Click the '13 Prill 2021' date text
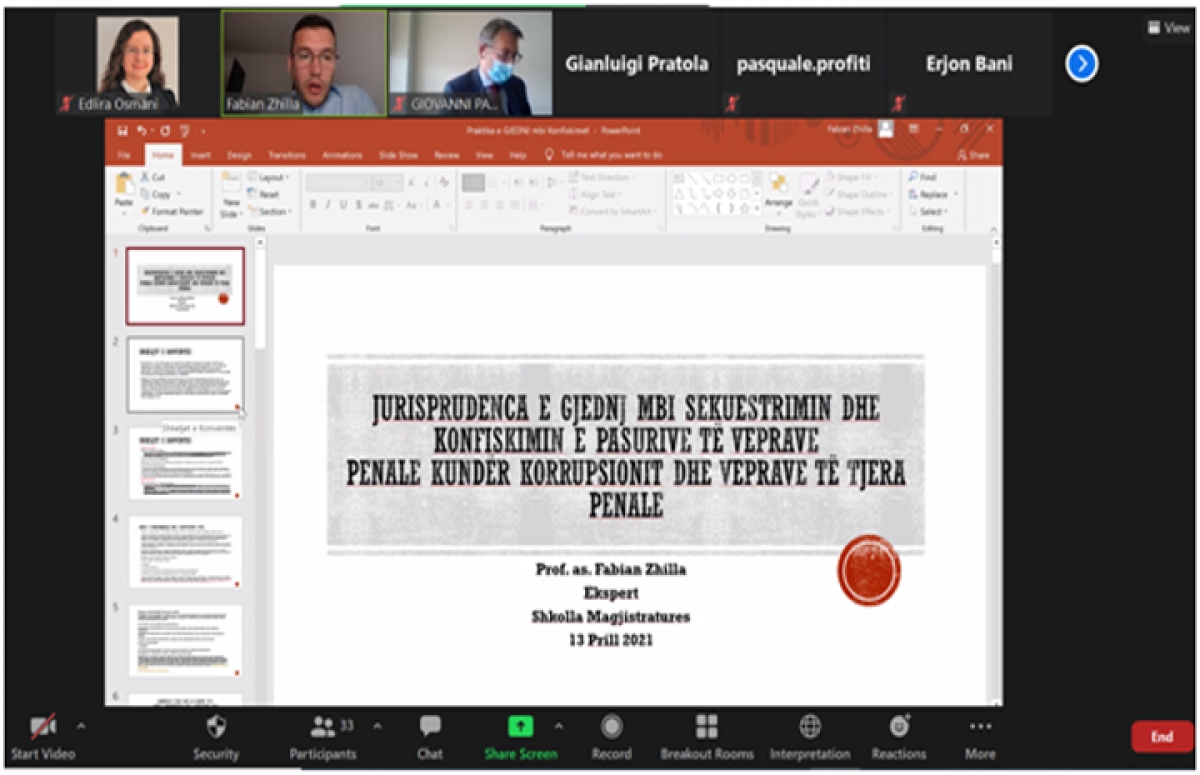This screenshot has height=775, width=1200. click(610, 640)
